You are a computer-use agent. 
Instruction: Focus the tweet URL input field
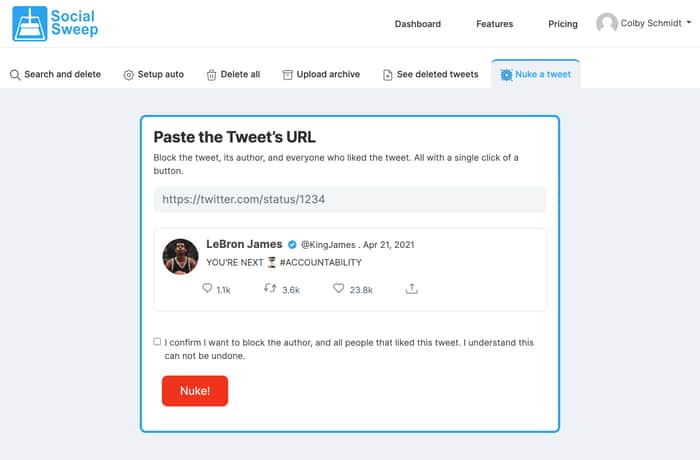tap(350, 199)
